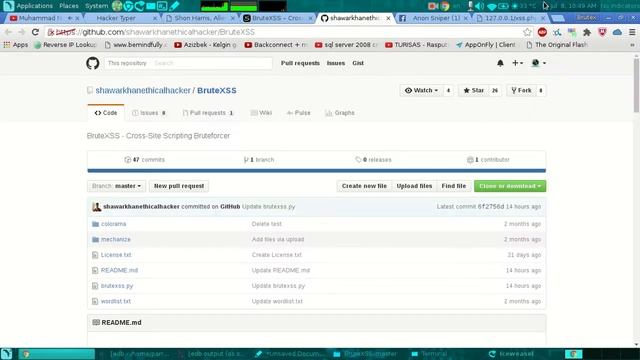Switch to the Issues tab
640x360 pixels.
(x=149, y=113)
